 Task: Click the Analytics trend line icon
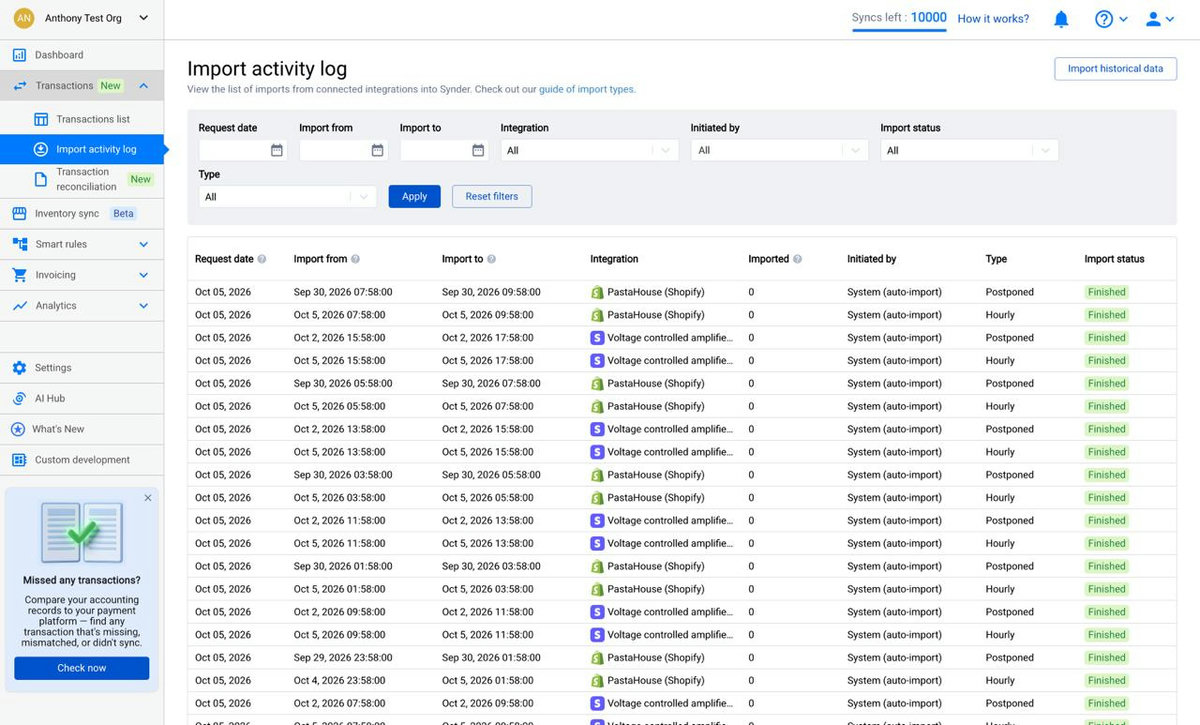pos(19,306)
